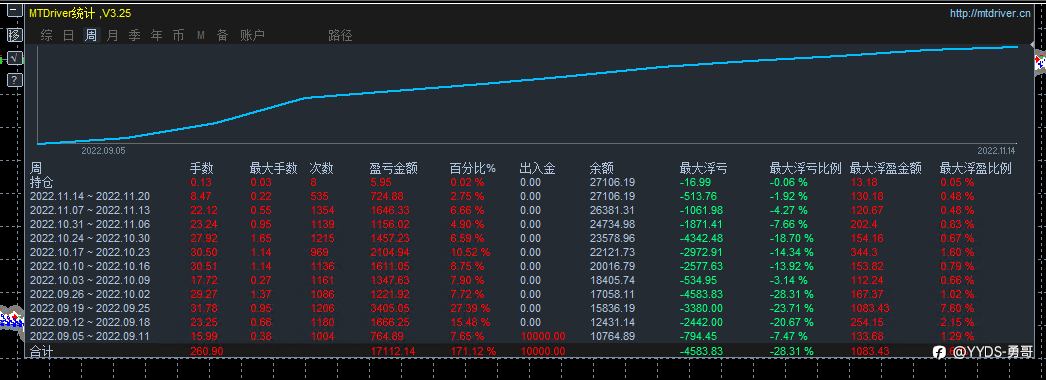1046x380 pixels.
Task: Click floating profit value 344.3
Action: pos(863,252)
